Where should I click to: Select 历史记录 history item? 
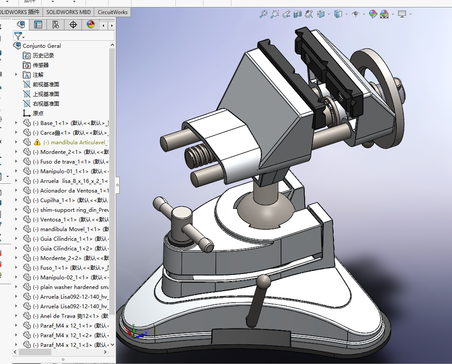(x=43, y=55)
